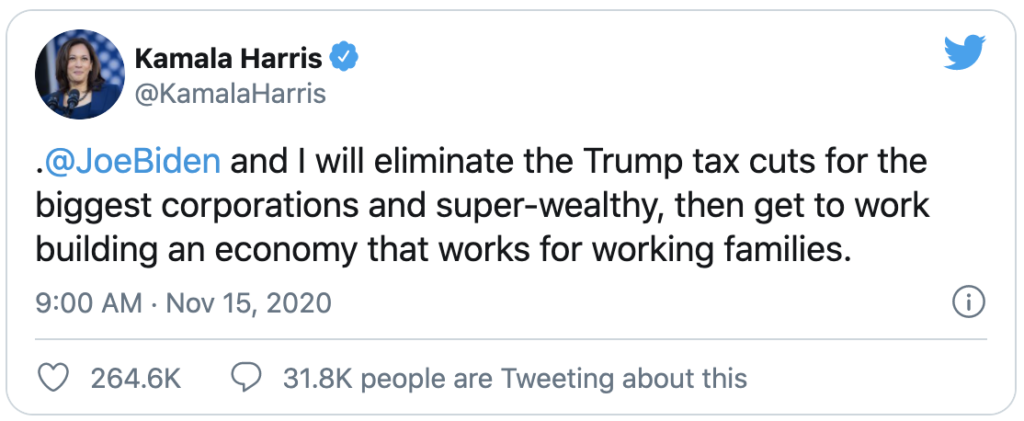1024x421 pixels.
Task: Click Kamala Harris's profile photo
Action: click(76, 76)
